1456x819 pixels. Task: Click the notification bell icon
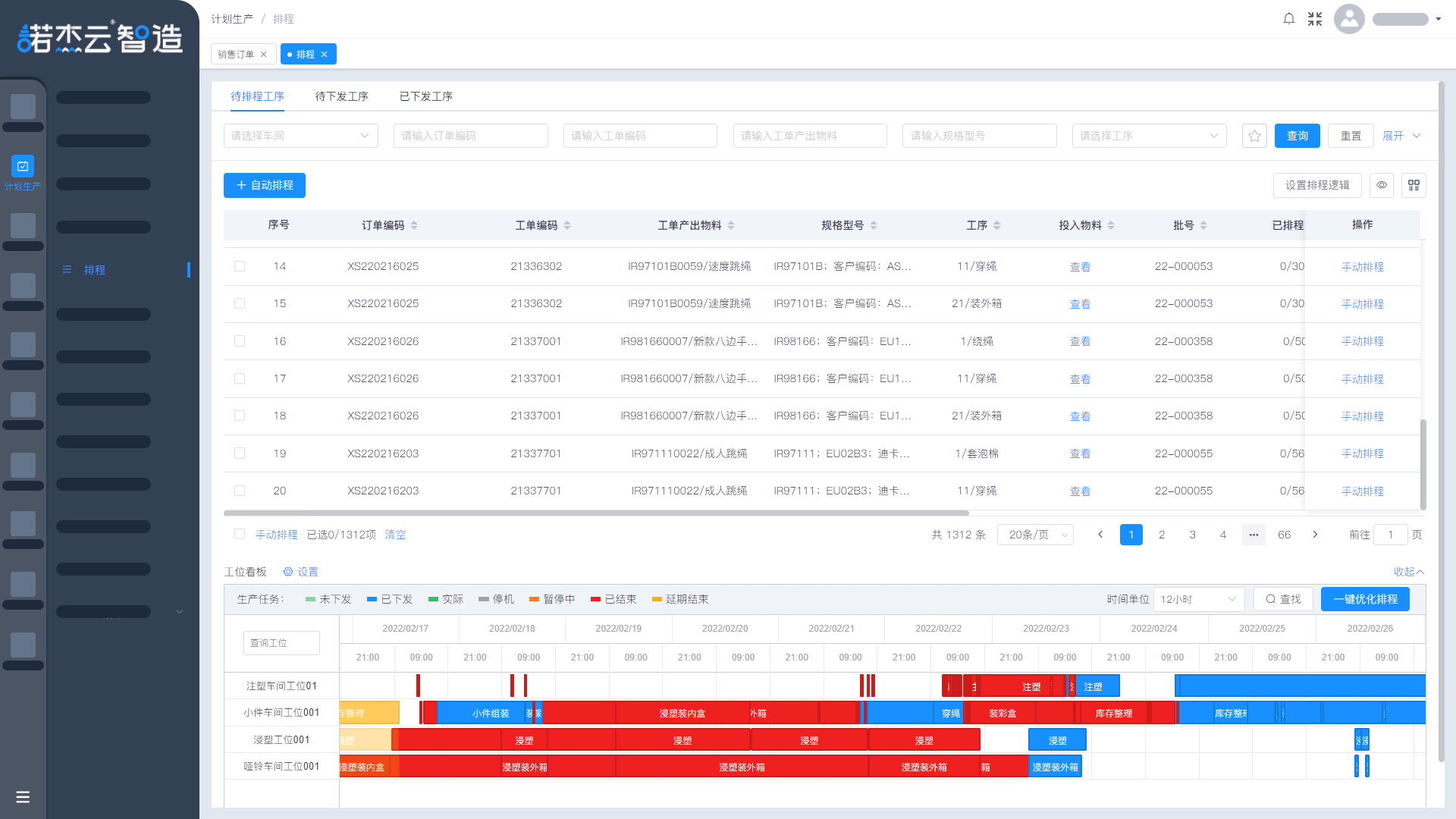[x=1288, y=19]
